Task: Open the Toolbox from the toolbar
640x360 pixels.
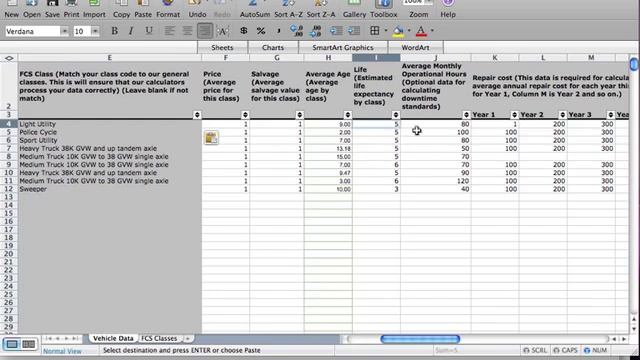Action: [383, 9]
